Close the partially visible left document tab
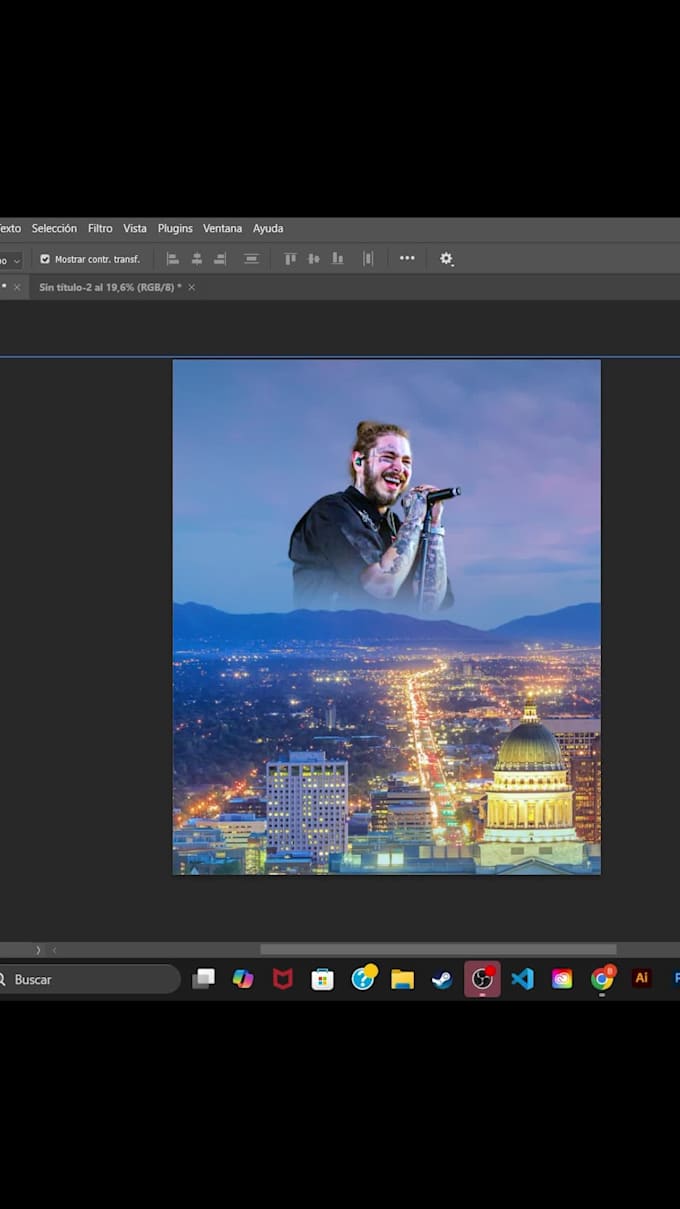The image size is (680, 1209). click(x=16, y=287)
